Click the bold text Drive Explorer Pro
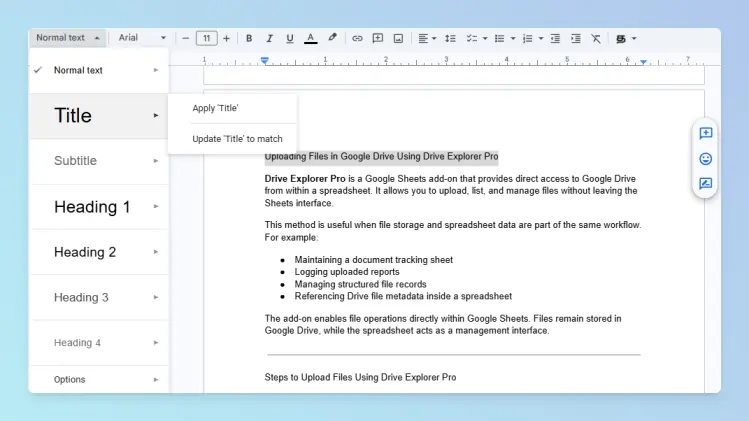Screen dimensions: 749x421 coord(305,179)
